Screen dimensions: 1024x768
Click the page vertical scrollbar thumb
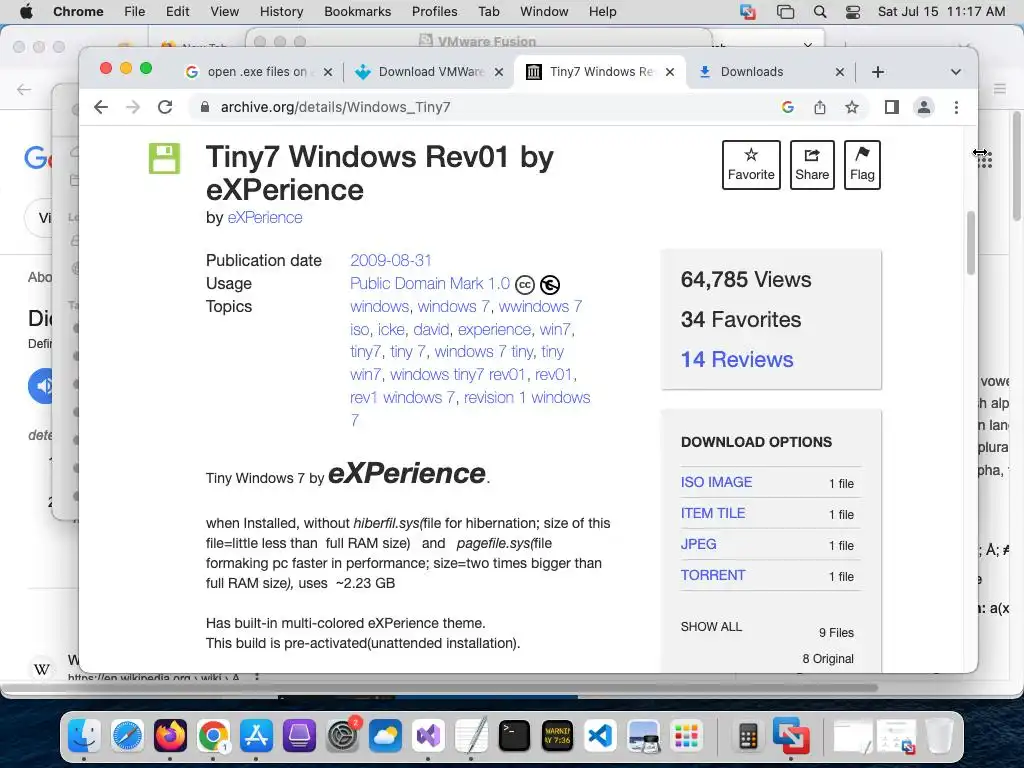(x=970, y=243)
